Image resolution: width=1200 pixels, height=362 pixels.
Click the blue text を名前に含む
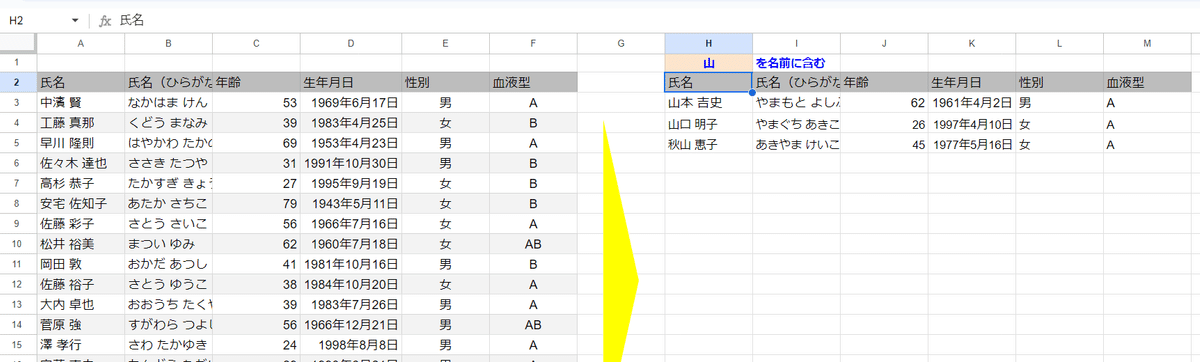tap(791, 62)
